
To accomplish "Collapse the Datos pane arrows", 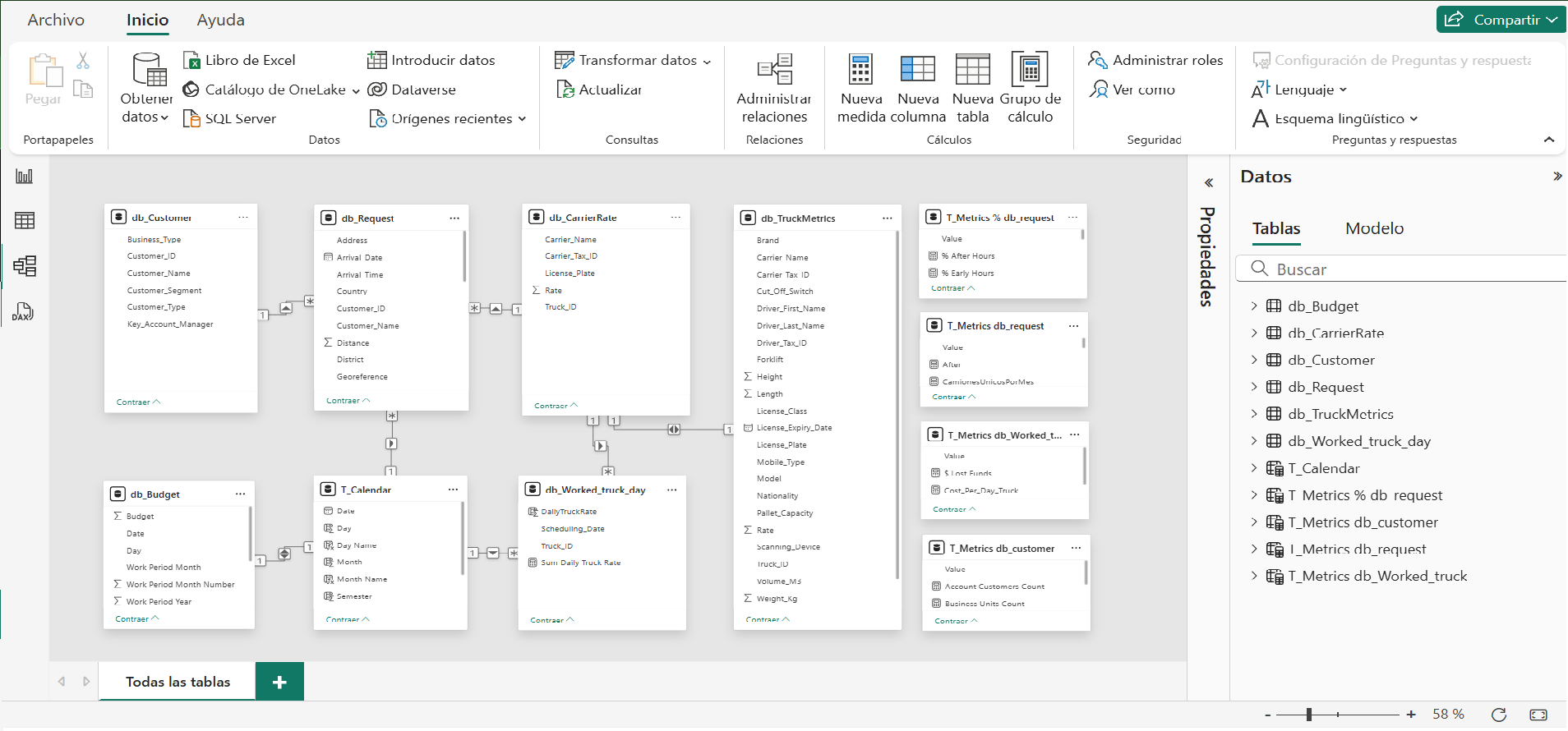I will click(1556, 177).
